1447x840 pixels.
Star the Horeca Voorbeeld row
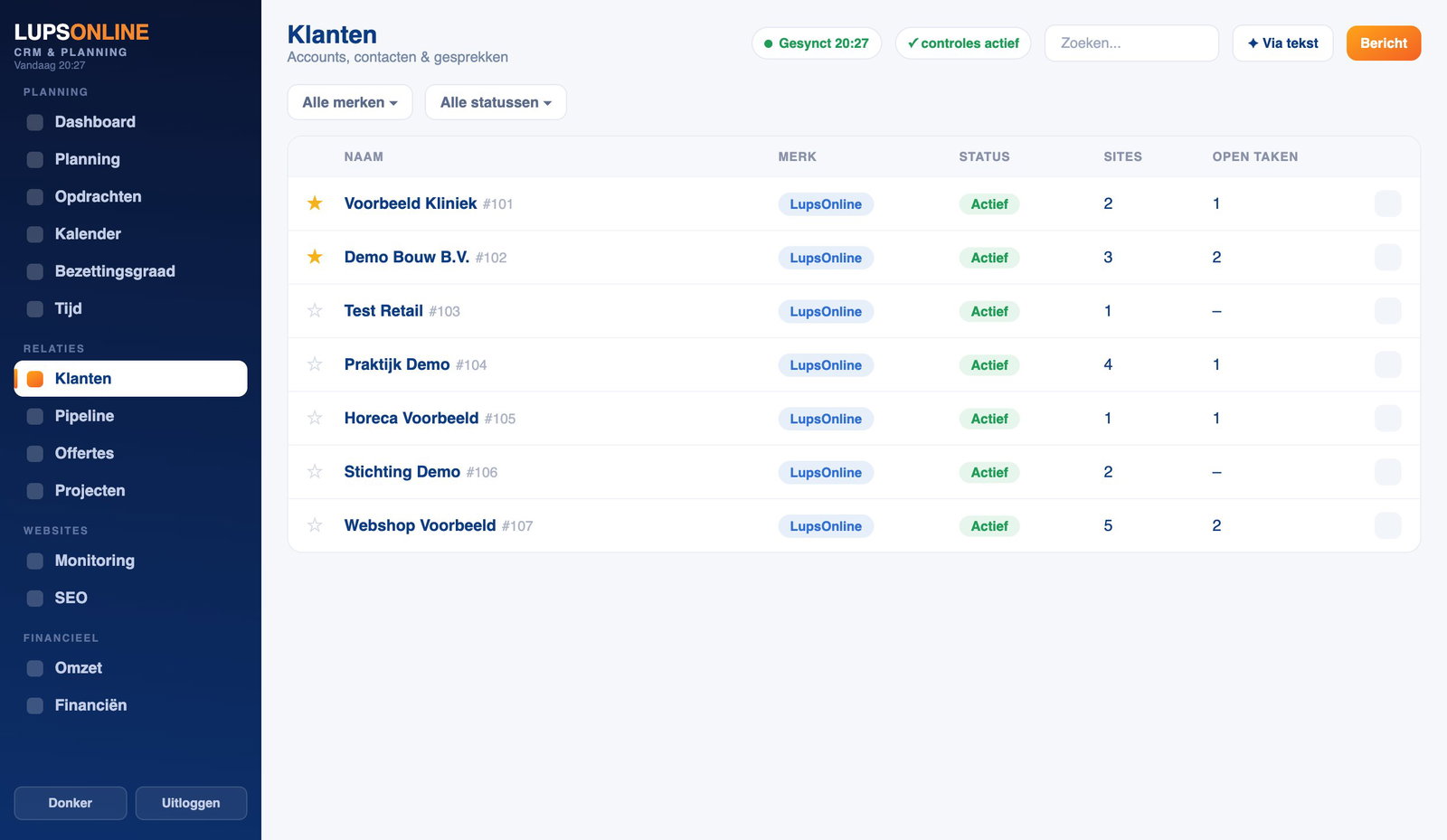pos(315,418)
